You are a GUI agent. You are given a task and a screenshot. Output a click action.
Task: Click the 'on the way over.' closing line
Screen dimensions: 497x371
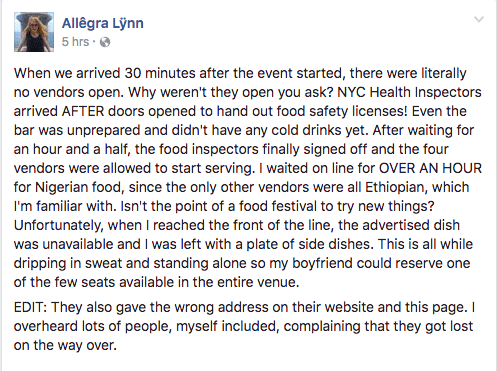[x=65, y=345]
